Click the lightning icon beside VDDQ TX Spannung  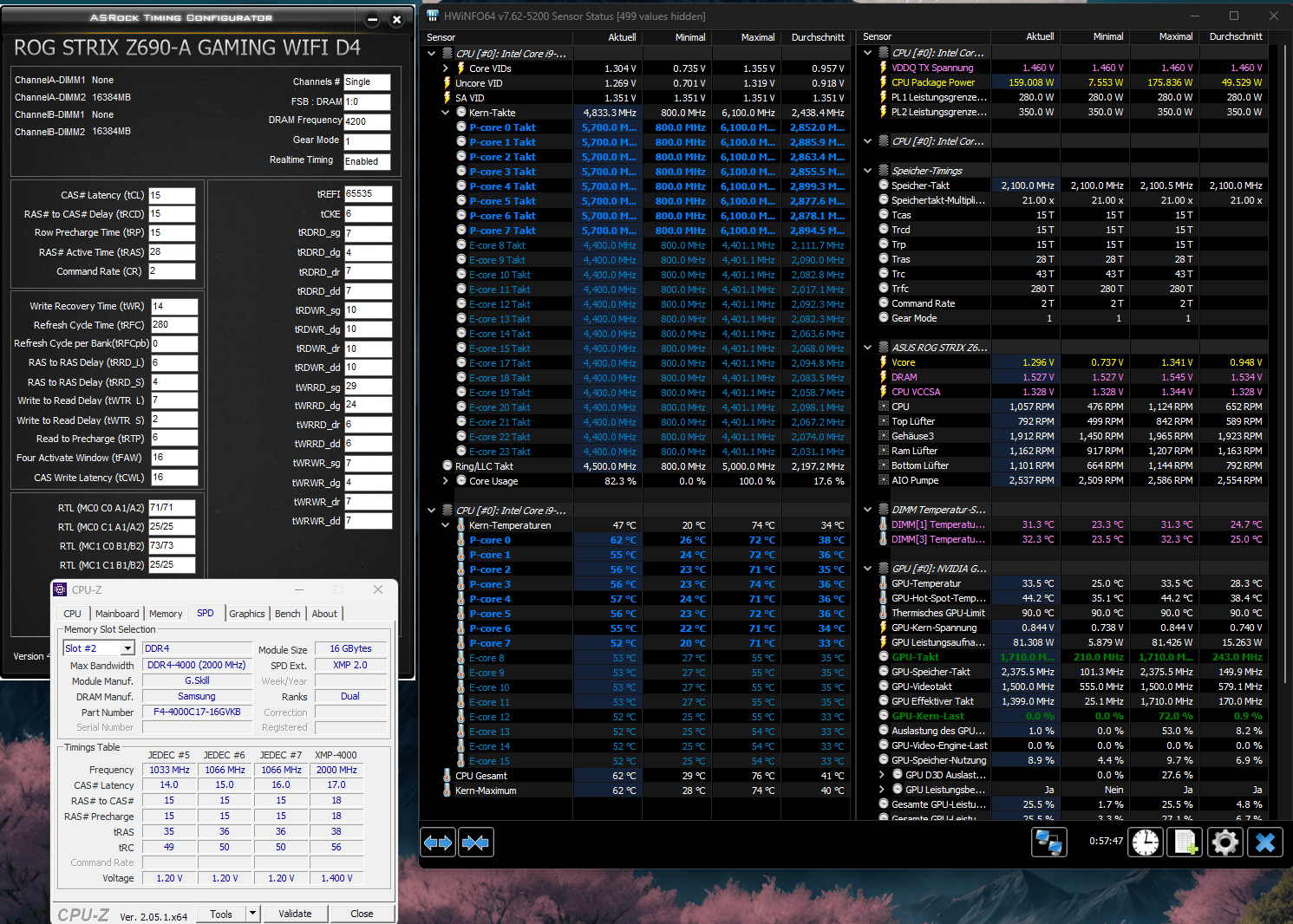tap(884, 67)
